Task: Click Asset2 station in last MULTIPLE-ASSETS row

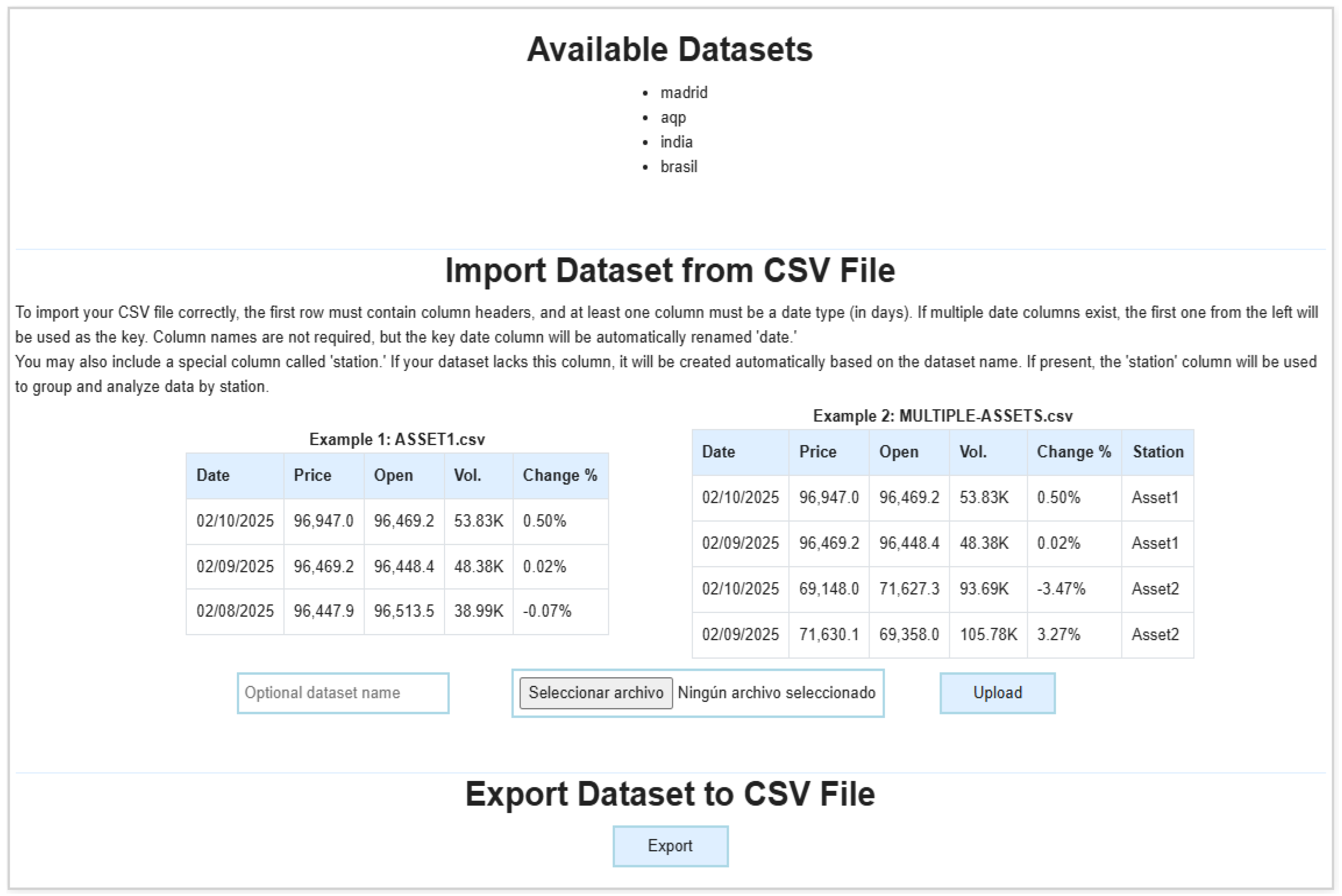Action: pyautogui.click(x=1157, y=635)
